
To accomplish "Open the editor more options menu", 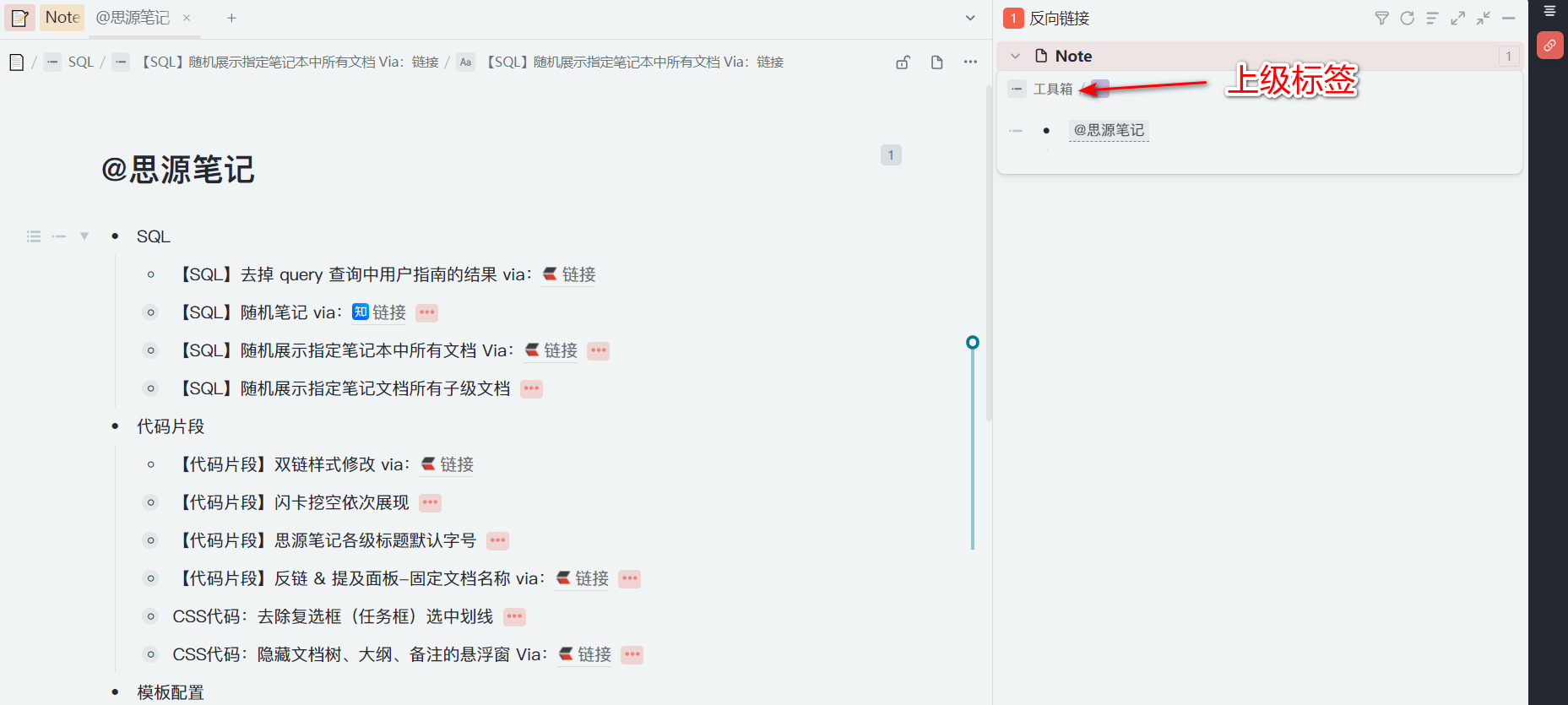I will [970, 62].
